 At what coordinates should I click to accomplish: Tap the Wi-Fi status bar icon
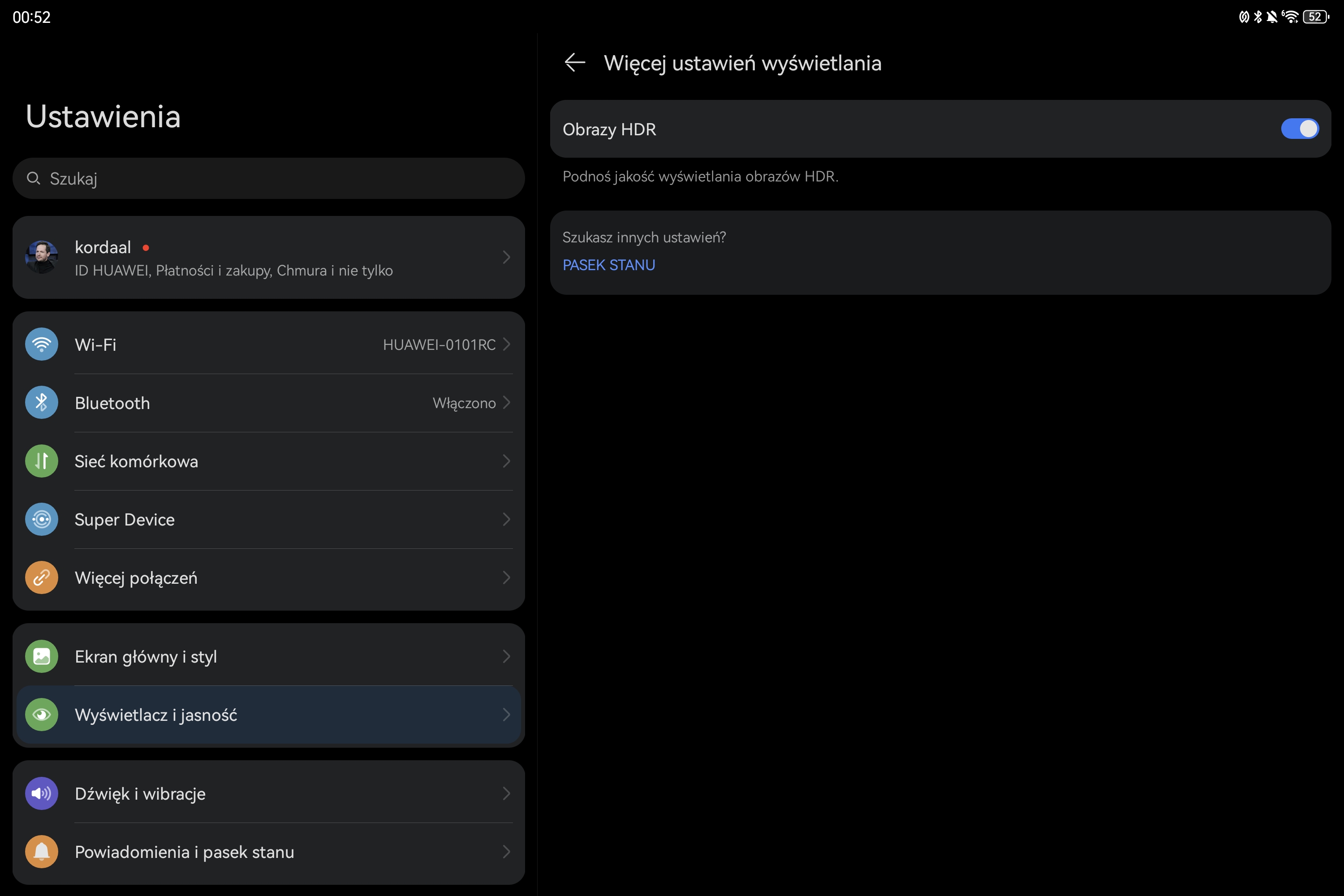tap(1290, 17)
